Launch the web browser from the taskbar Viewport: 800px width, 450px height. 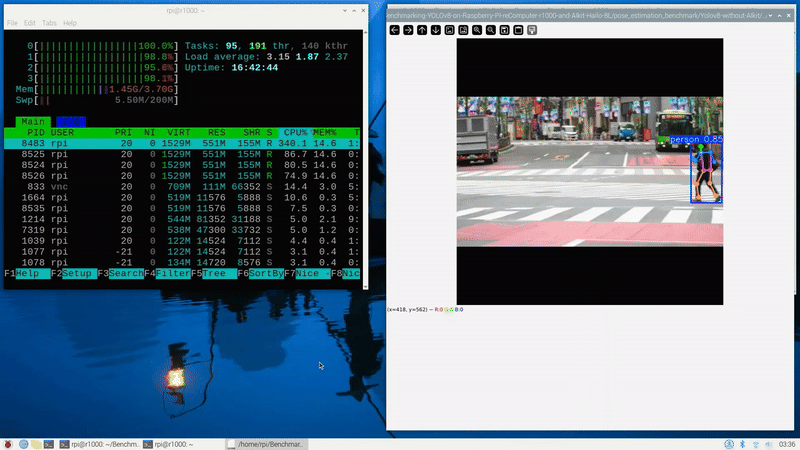(23, 444)
